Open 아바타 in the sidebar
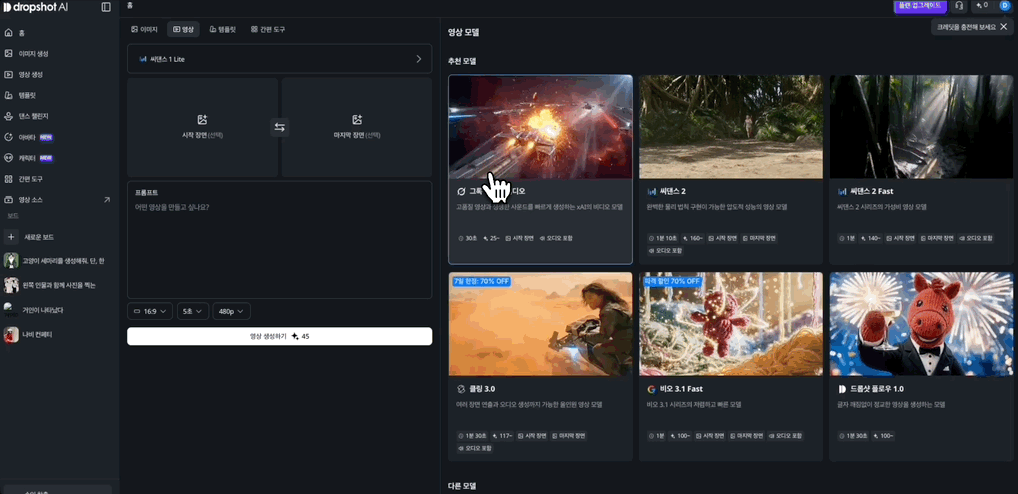This screenshot has height=494, width=1018. (27, 137)
